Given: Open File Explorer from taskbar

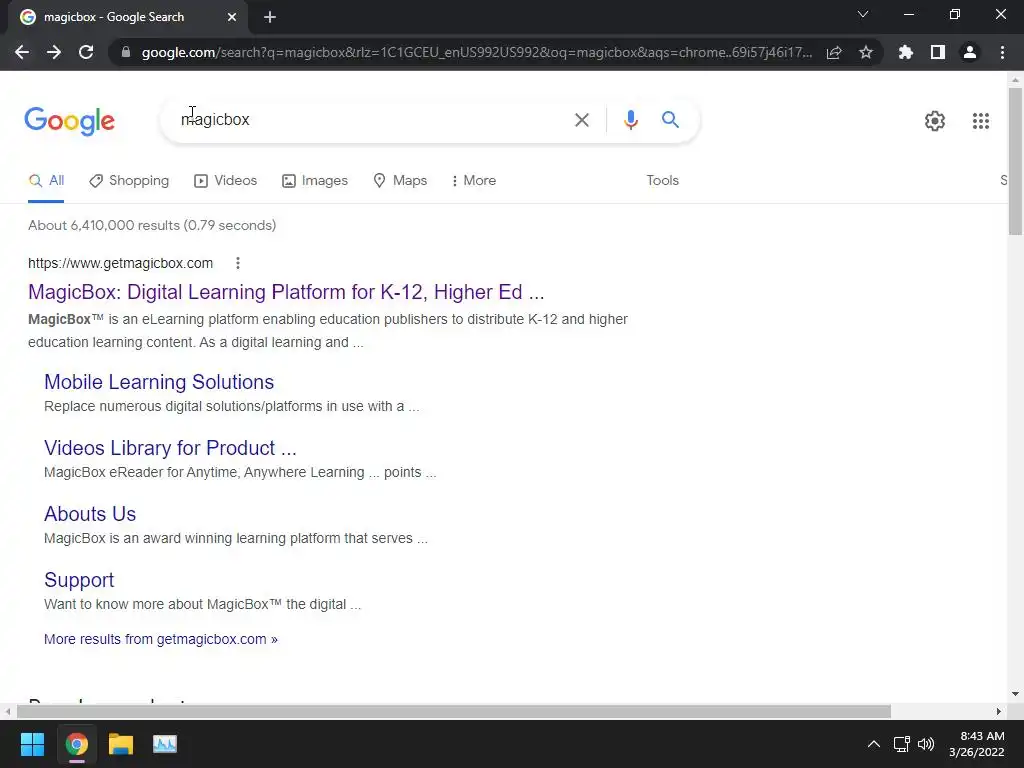Looking at the screenshot, I should pyautogui.click(x=120, y=744).
